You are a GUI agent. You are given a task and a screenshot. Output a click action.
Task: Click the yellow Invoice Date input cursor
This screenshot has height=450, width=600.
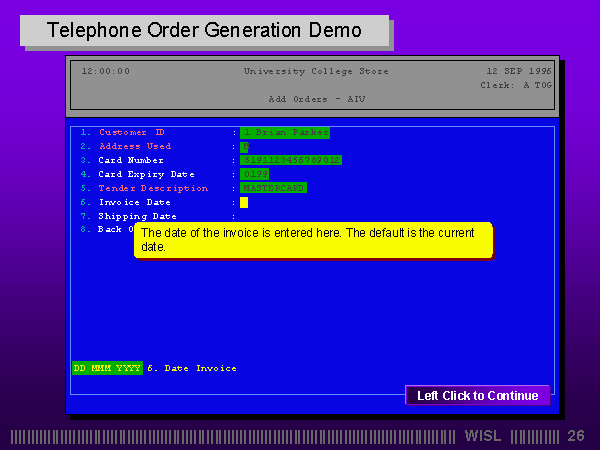click(x=243, y=202)
